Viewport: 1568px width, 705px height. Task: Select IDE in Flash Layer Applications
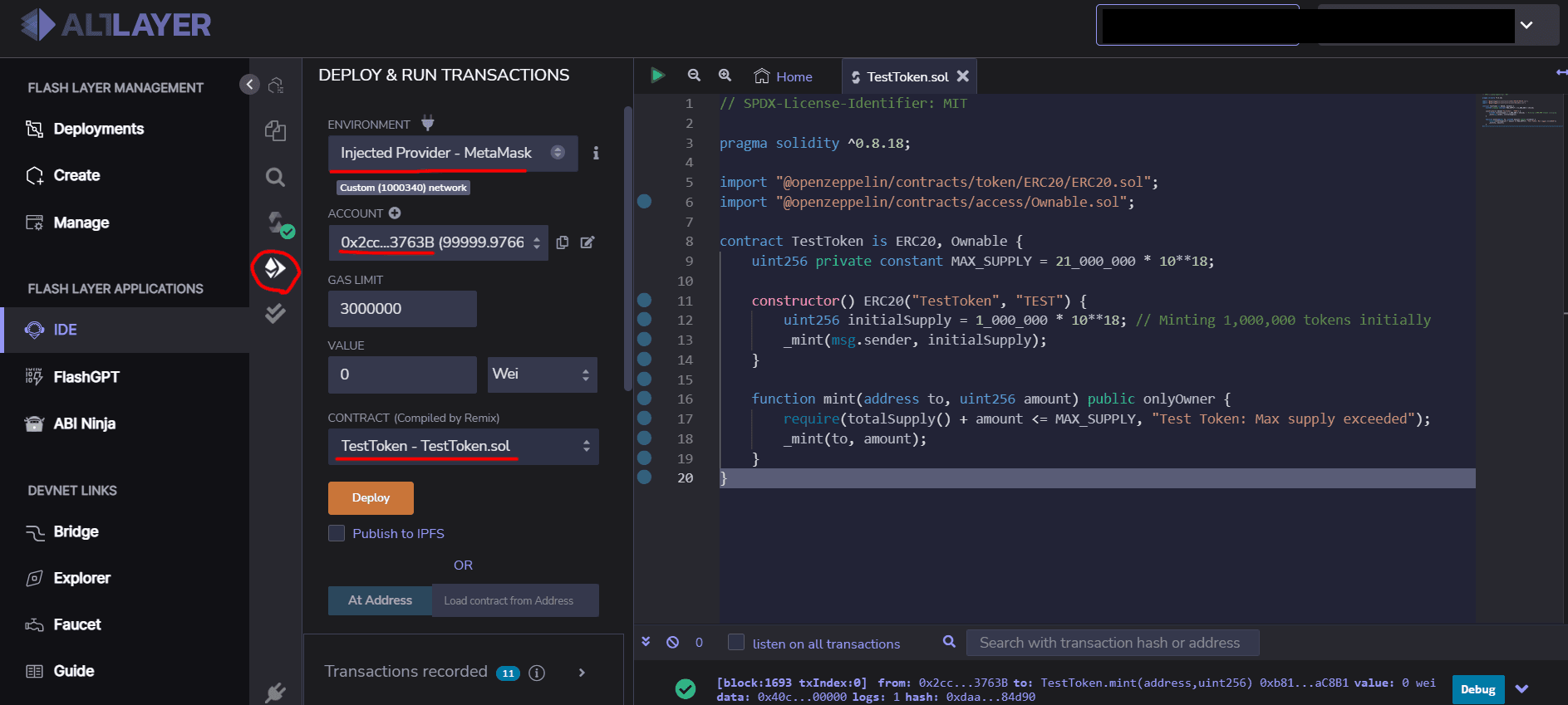(125, 330)
